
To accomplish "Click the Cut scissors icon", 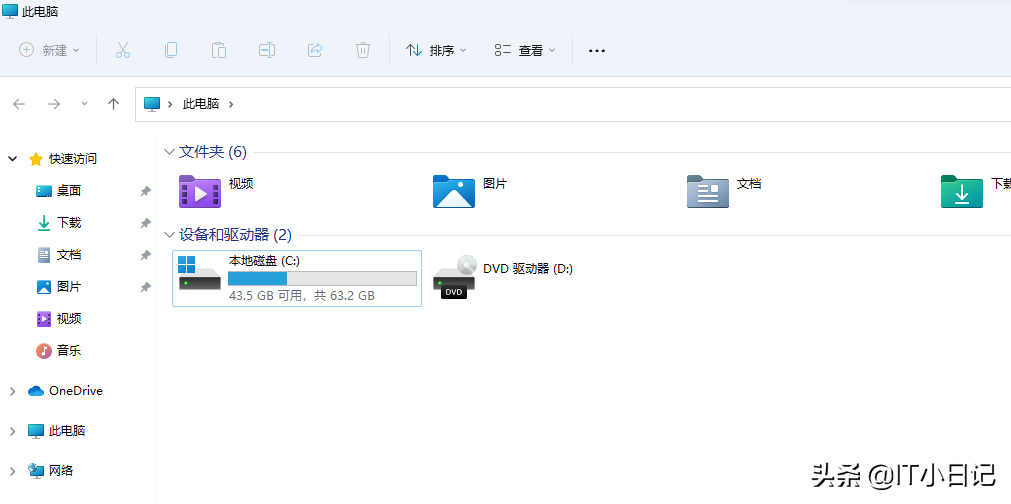I will pyautogui.click(x=123, y=50).
